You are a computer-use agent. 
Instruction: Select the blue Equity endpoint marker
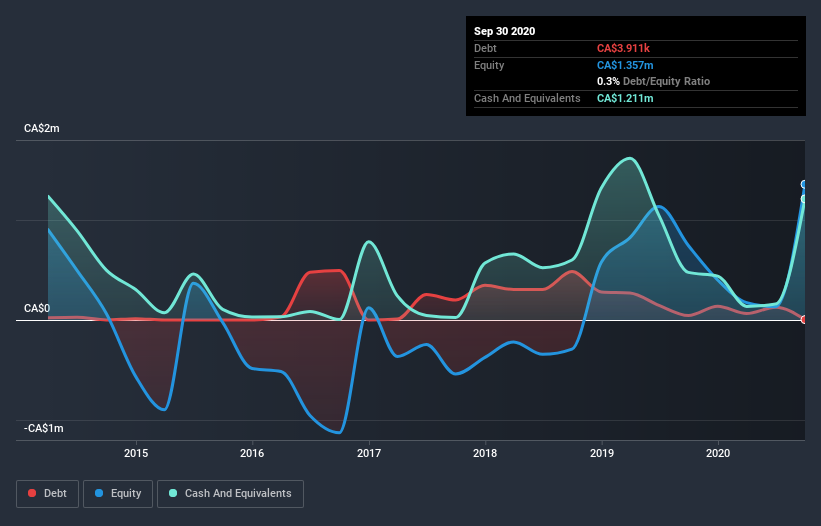804,184
